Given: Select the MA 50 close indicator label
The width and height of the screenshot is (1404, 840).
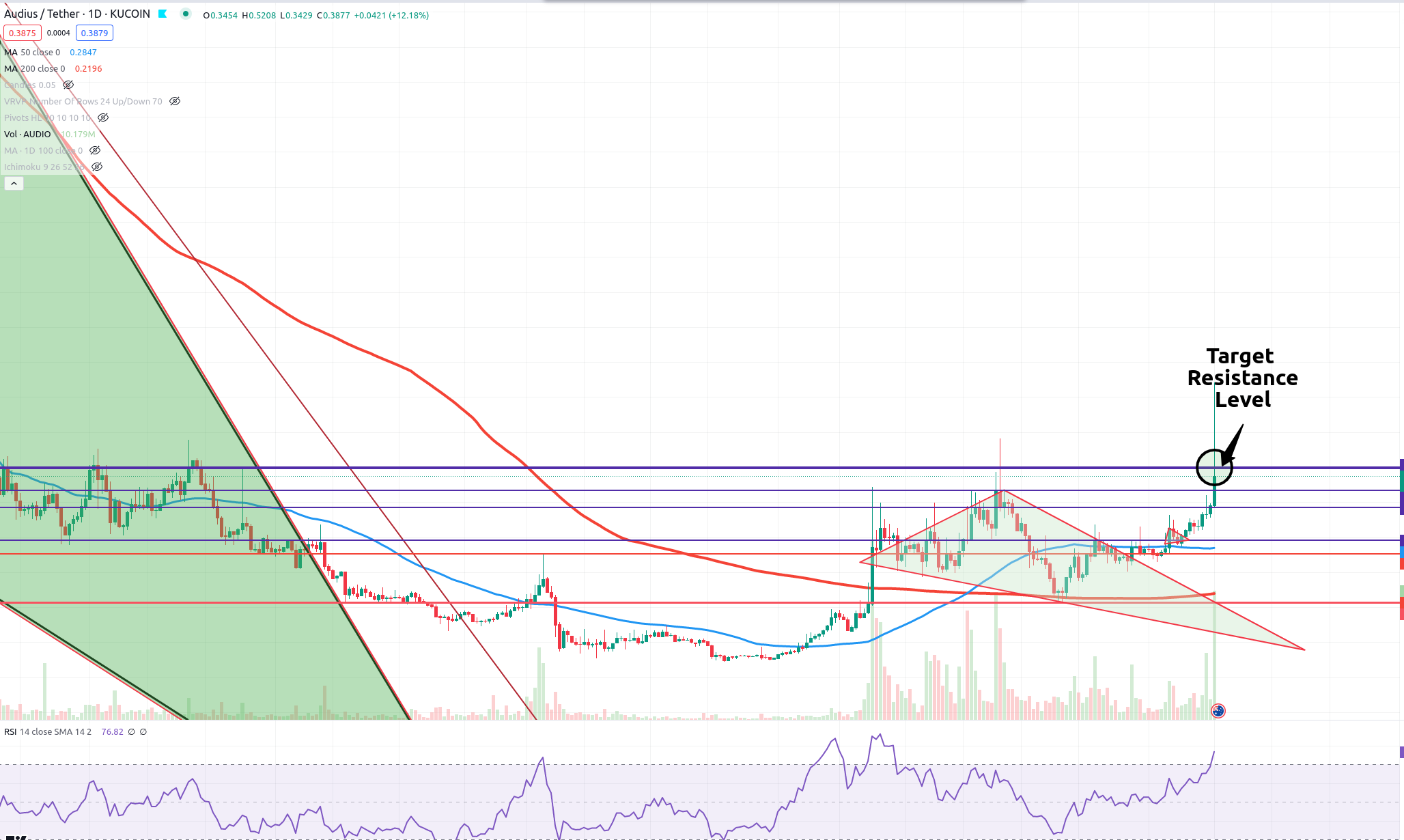Looking at the screenshot, I should coord(32,52).
